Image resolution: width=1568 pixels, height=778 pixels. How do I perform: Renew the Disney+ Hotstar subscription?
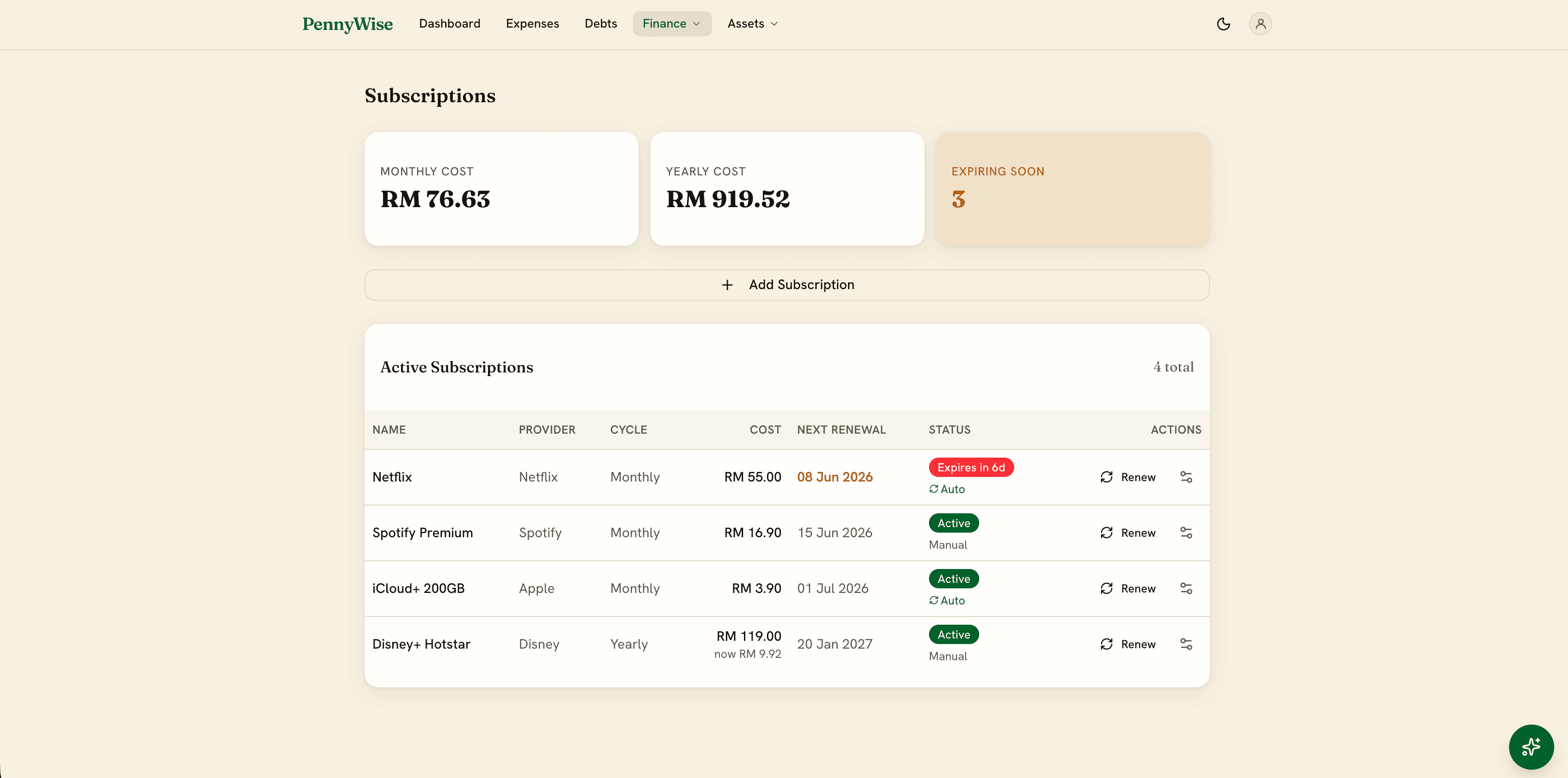1128,644
